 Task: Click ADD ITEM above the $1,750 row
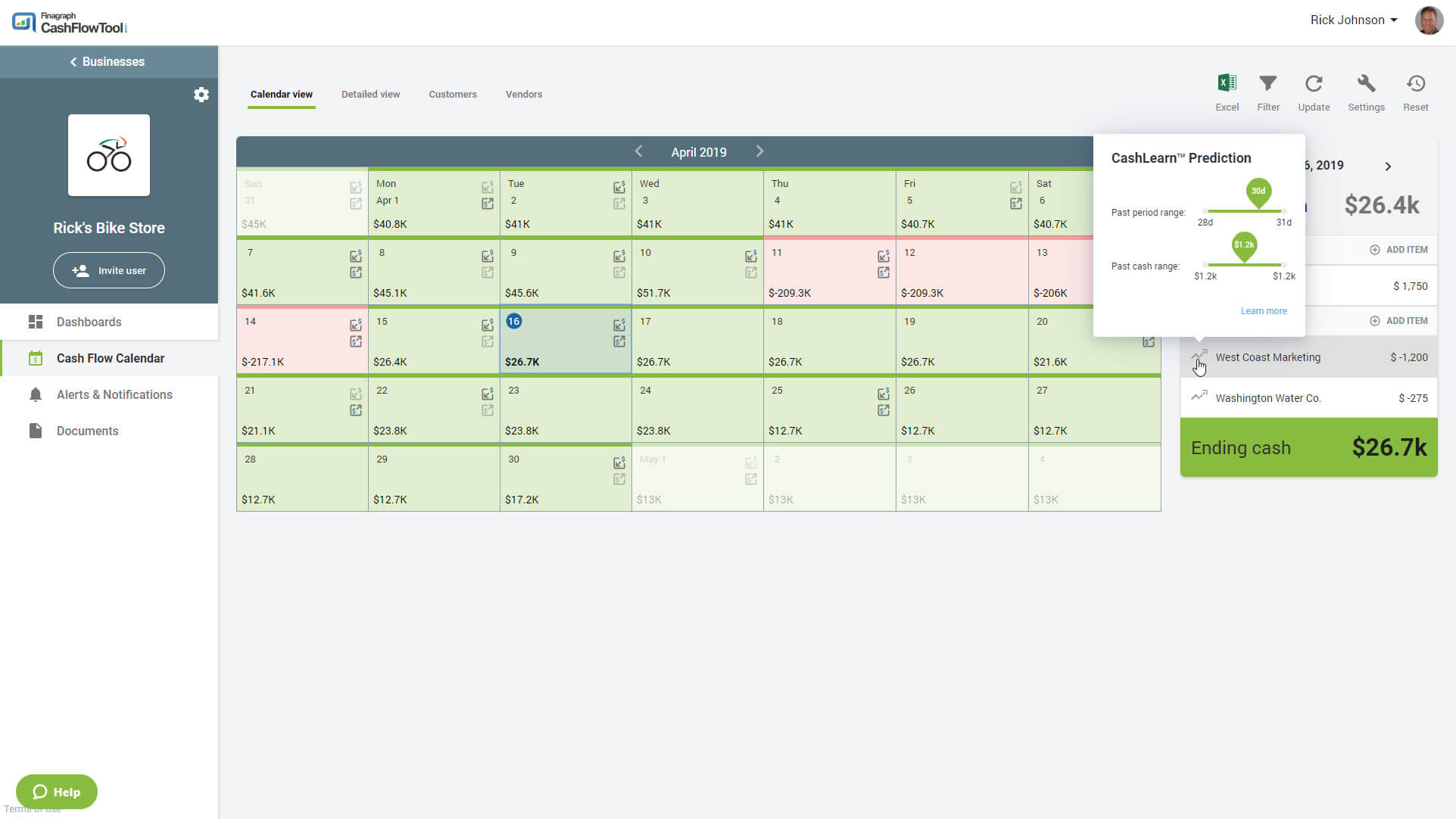pos(1398,250)
